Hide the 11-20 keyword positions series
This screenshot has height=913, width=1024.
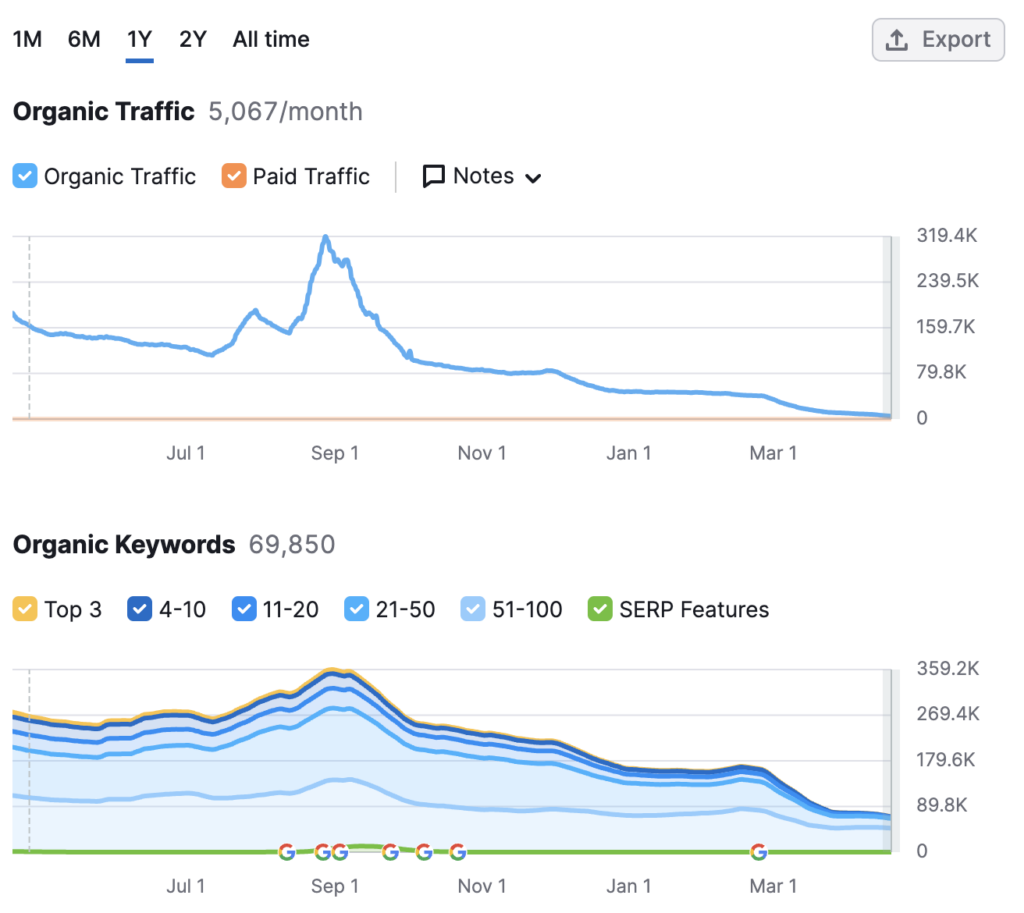[x=244, y=609]
